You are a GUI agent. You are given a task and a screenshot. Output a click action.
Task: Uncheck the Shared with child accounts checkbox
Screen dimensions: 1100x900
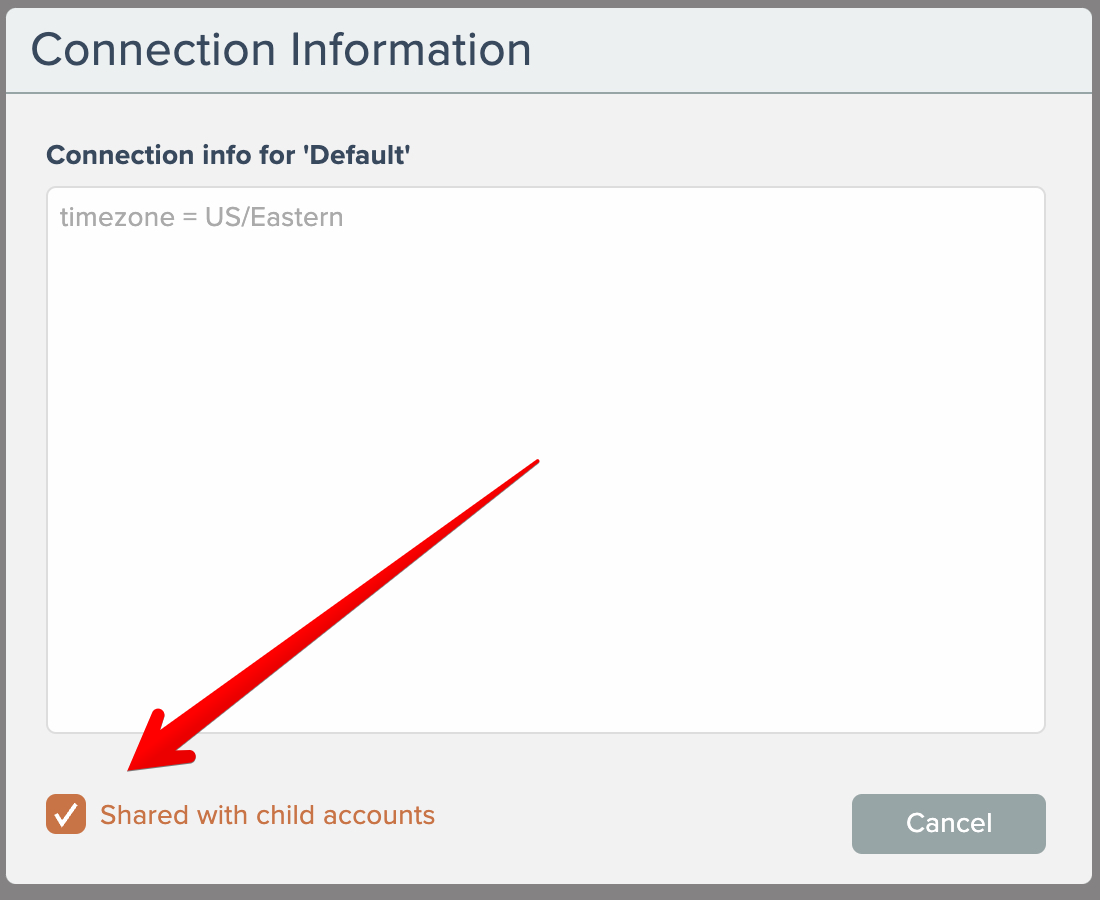pos(66,815)
